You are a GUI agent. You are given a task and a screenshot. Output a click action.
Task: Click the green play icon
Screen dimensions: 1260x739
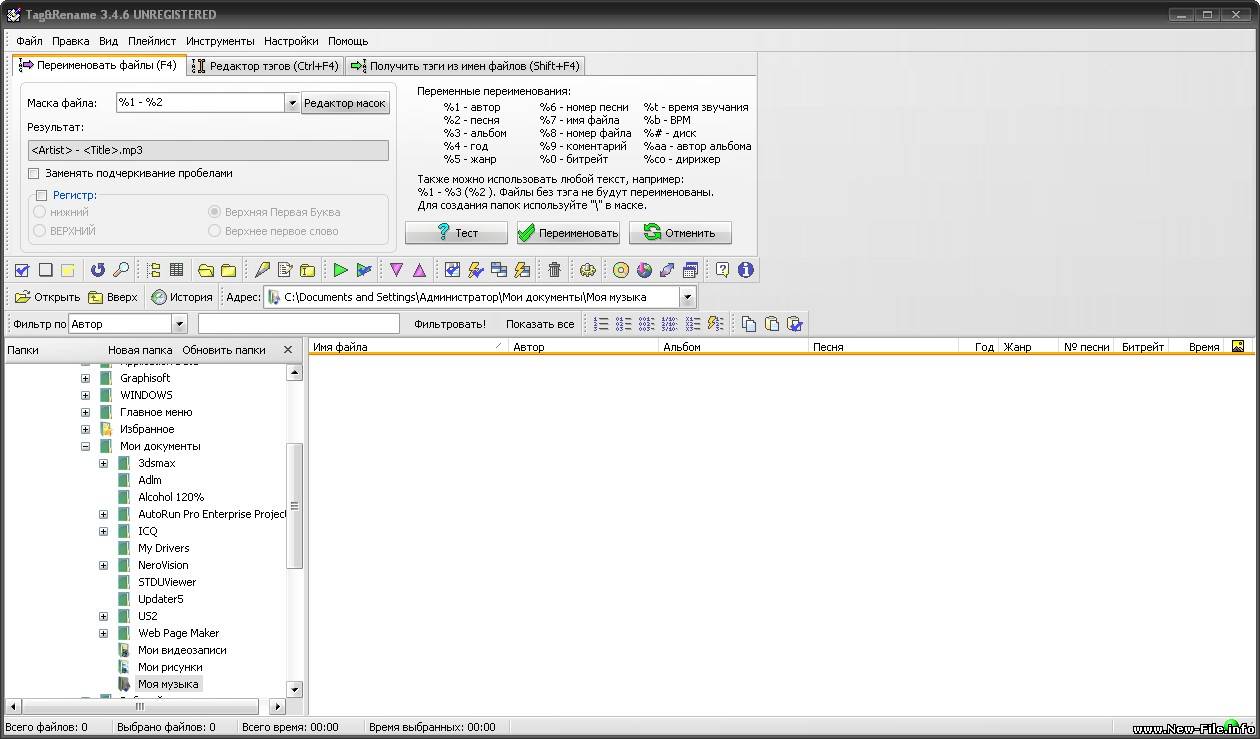click(340, 270)
